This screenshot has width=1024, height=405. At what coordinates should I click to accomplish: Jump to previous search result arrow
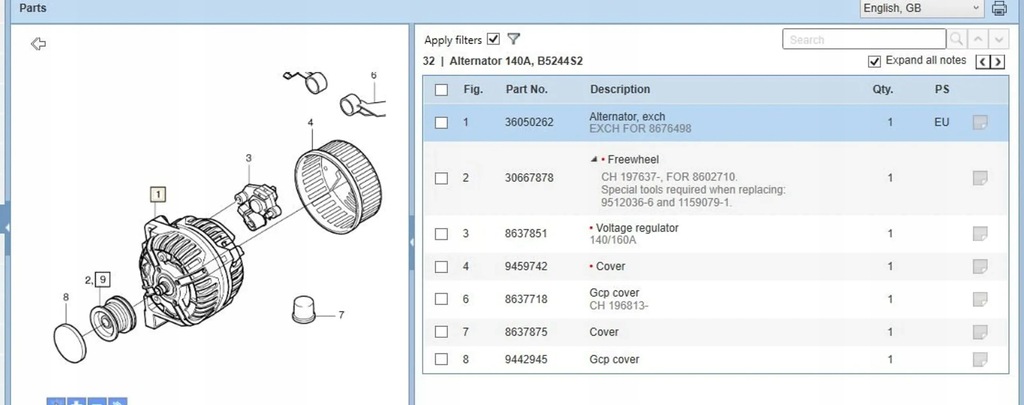tap(978, 39)
